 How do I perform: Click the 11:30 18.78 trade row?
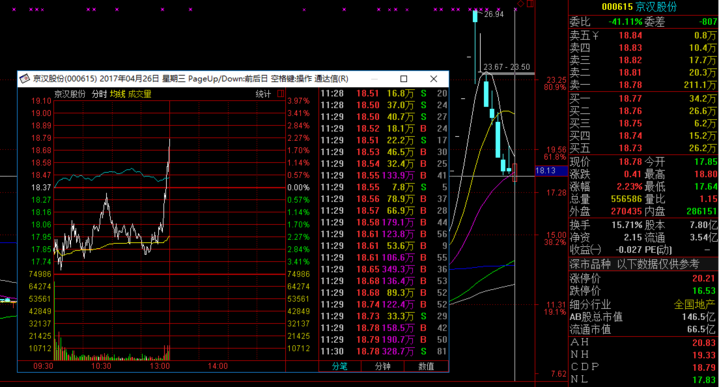click(x=384, y=352)
